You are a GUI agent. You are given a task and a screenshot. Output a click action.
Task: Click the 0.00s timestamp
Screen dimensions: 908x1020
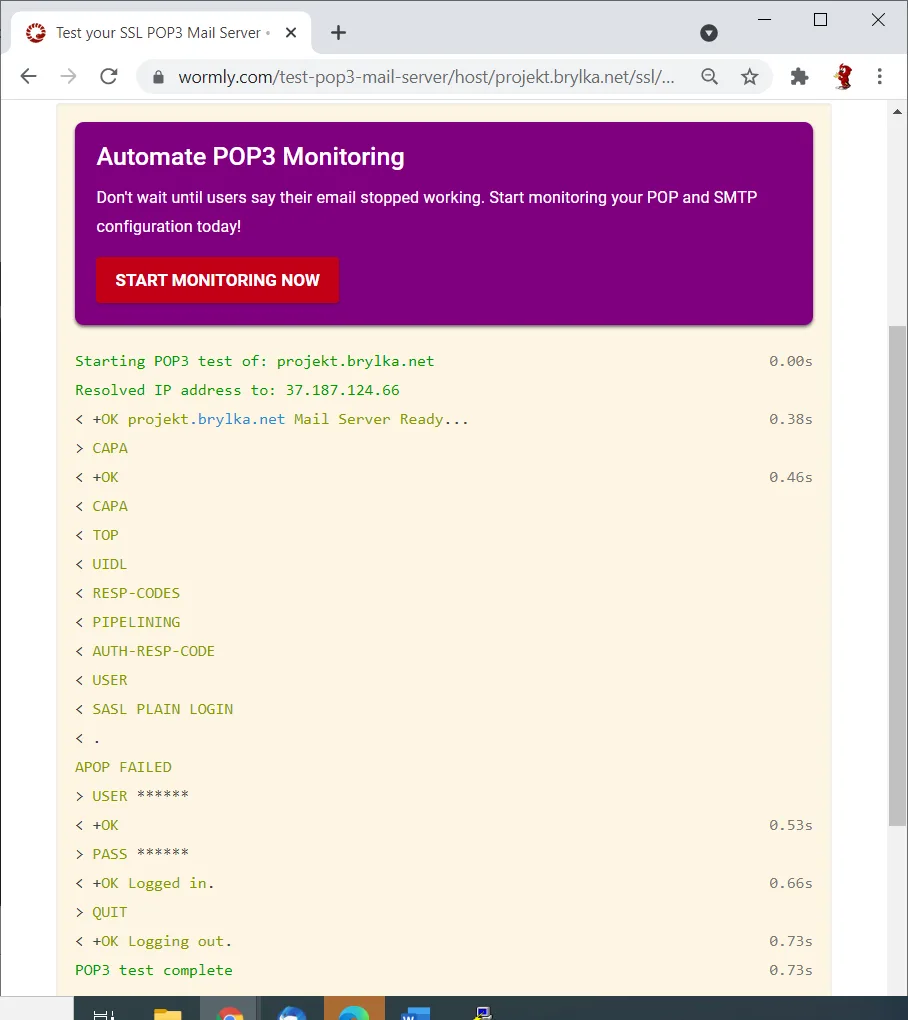point(791,362)
